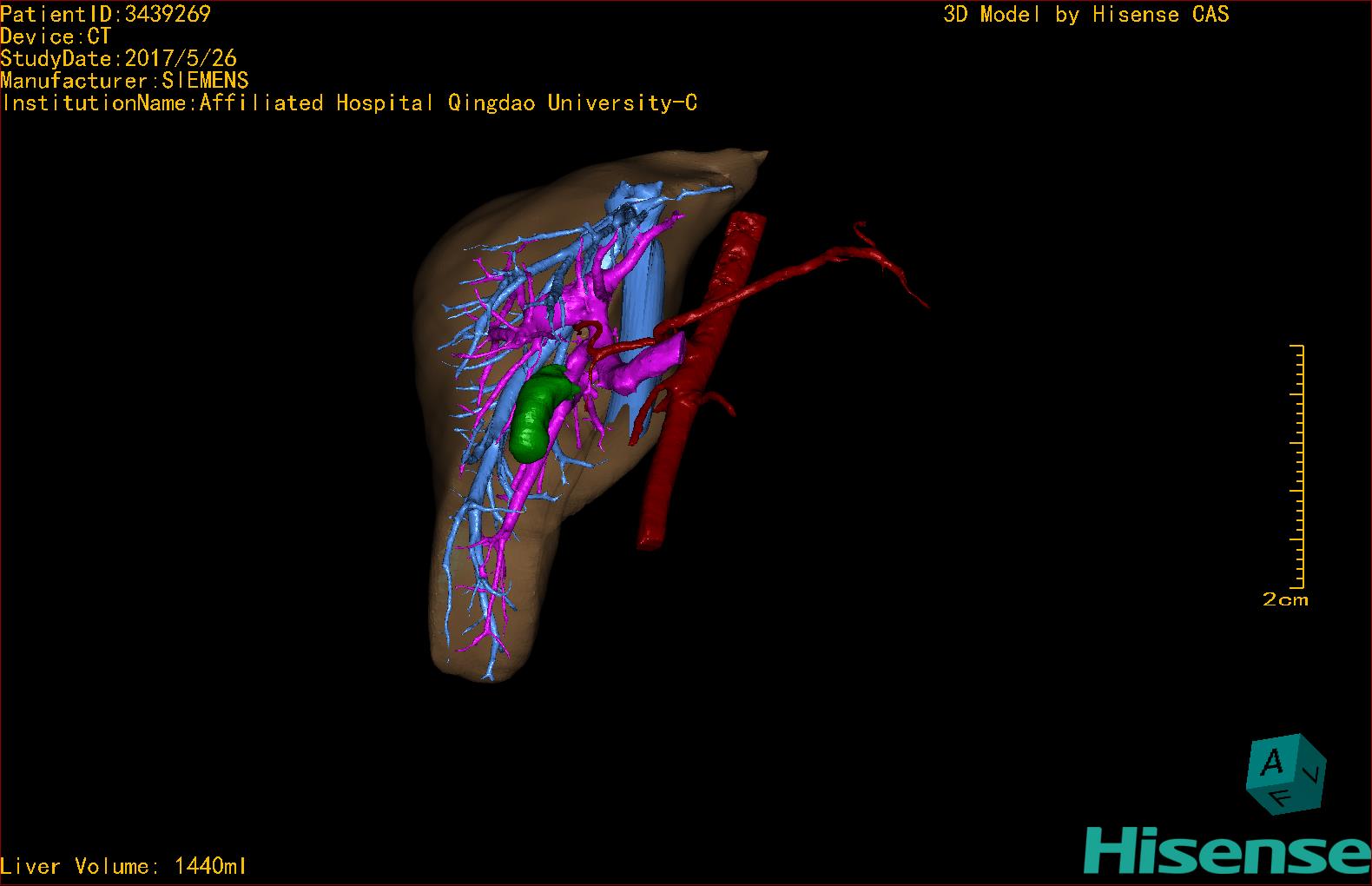Click the Device:CT label
The width and height of the screenshot is (1372, 886).
(x=56, y=36)
